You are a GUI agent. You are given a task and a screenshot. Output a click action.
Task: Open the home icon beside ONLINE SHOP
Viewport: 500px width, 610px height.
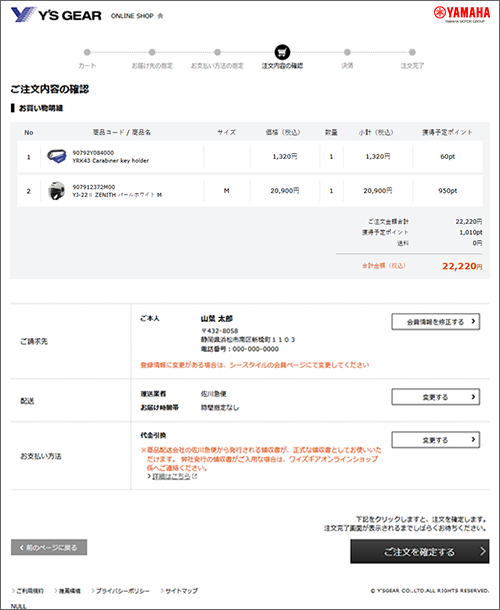(160, 16)
